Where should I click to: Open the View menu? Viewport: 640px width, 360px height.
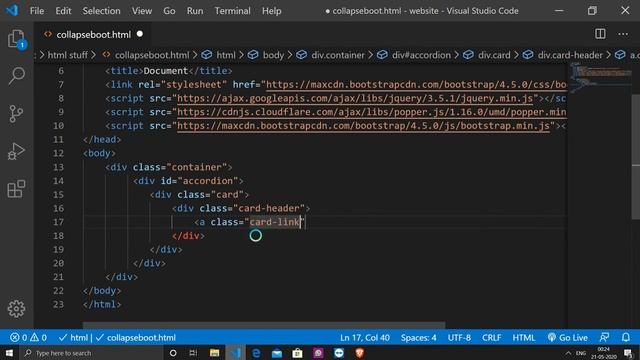pyautogui.click(x=142, y=11)
